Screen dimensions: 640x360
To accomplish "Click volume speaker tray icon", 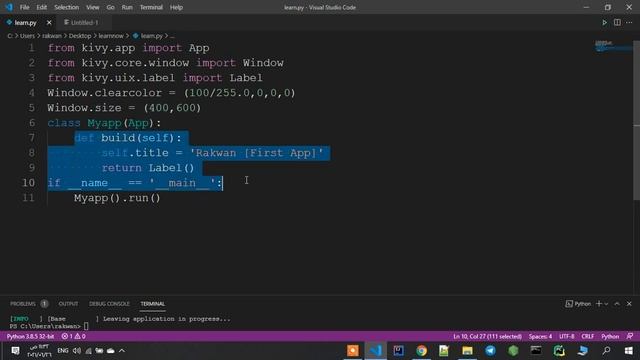I will 77,351.
